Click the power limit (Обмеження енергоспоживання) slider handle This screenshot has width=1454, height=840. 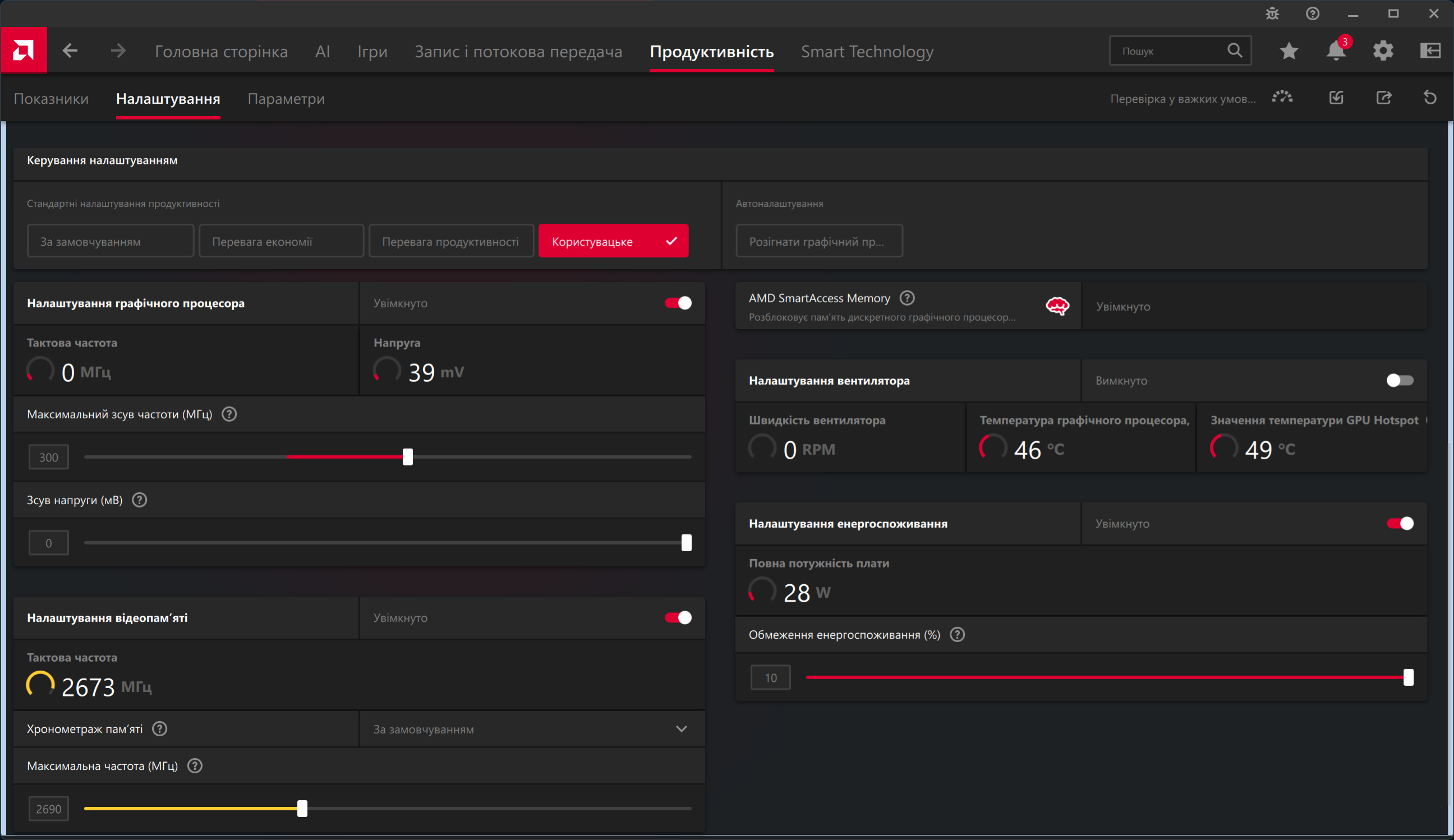[1409, 677]
